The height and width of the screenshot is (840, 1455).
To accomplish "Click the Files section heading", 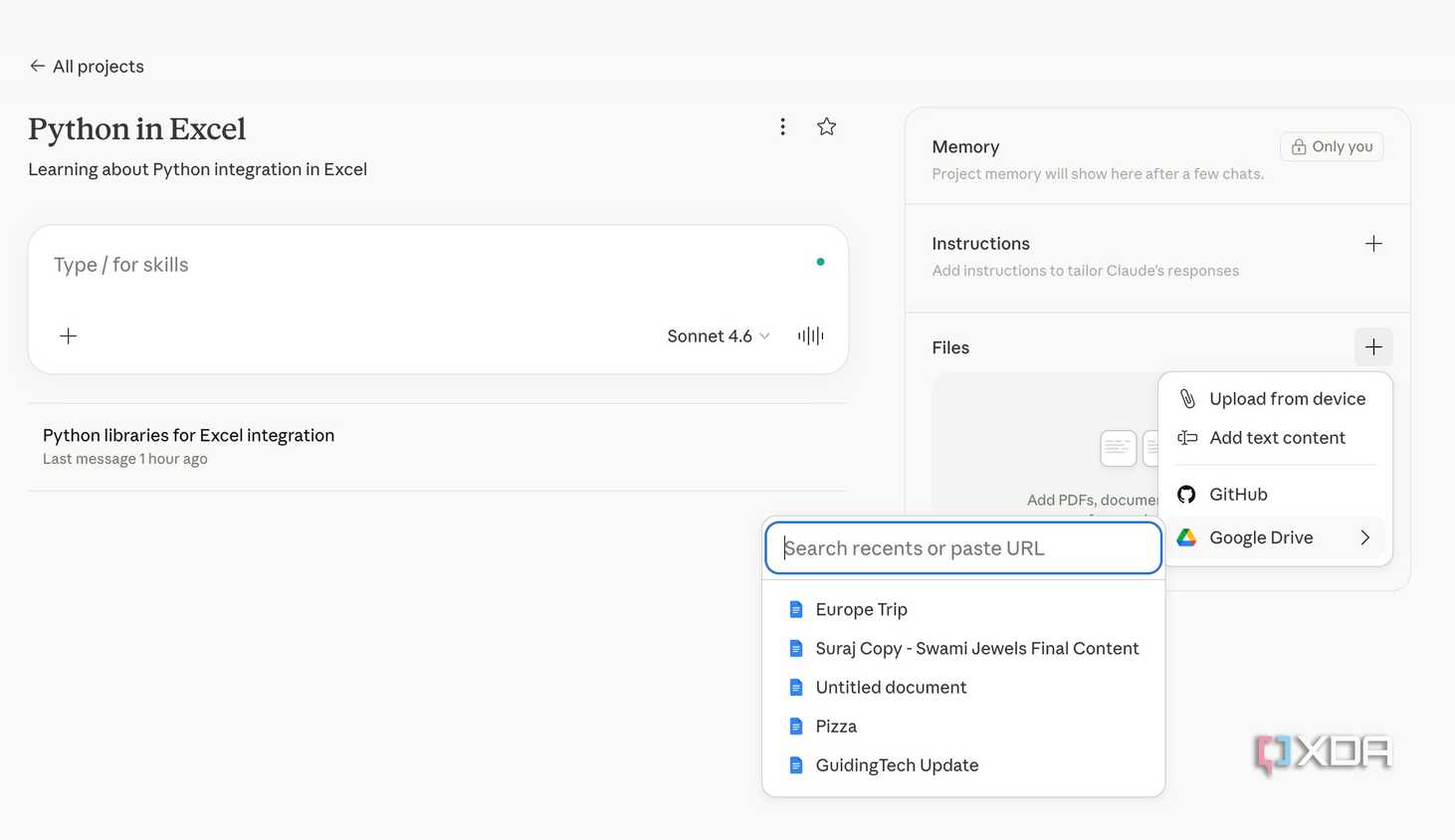I will [950, 347].
